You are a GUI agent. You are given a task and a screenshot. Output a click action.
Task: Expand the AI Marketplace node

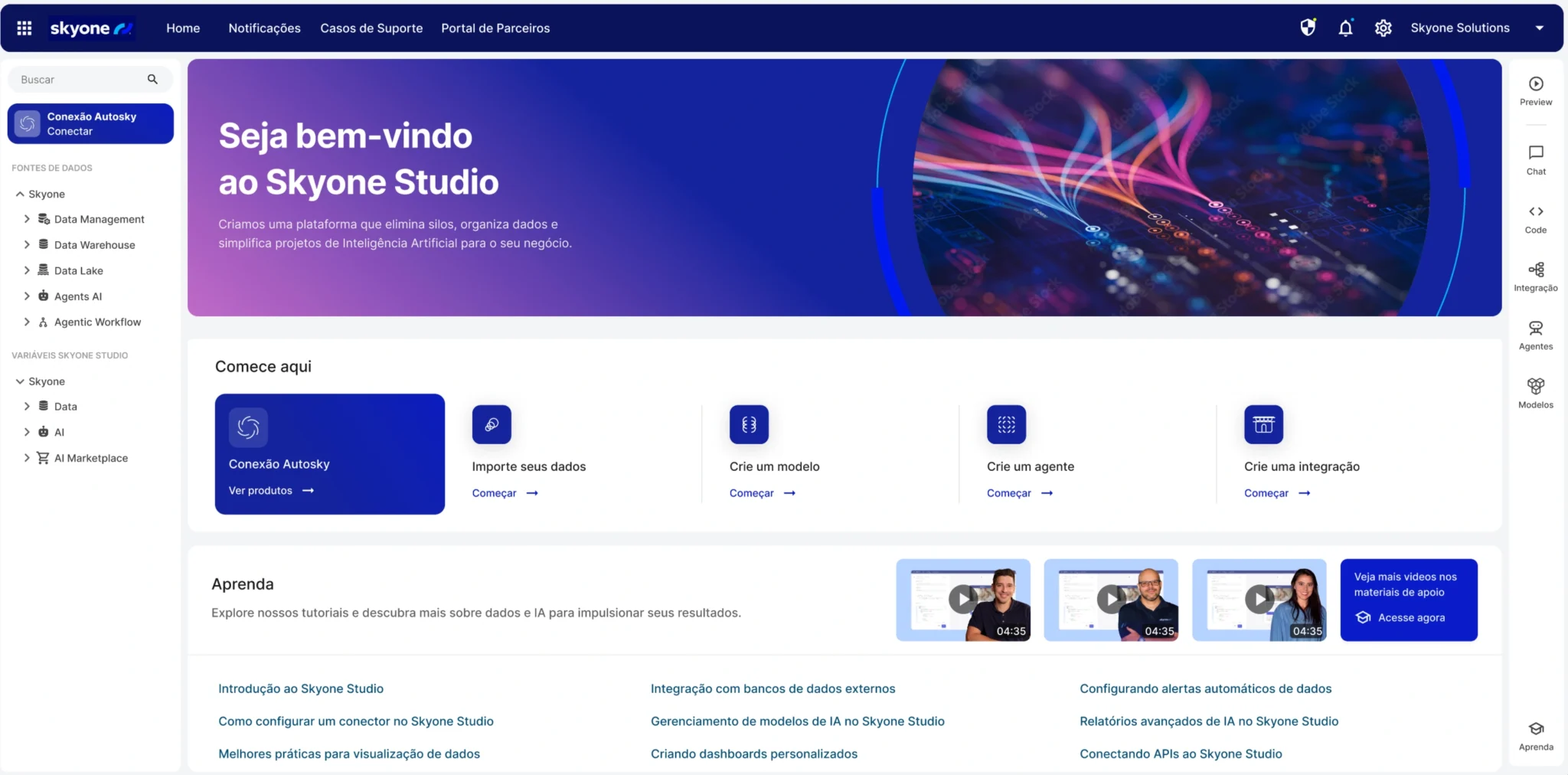click(x=27, y=458)
